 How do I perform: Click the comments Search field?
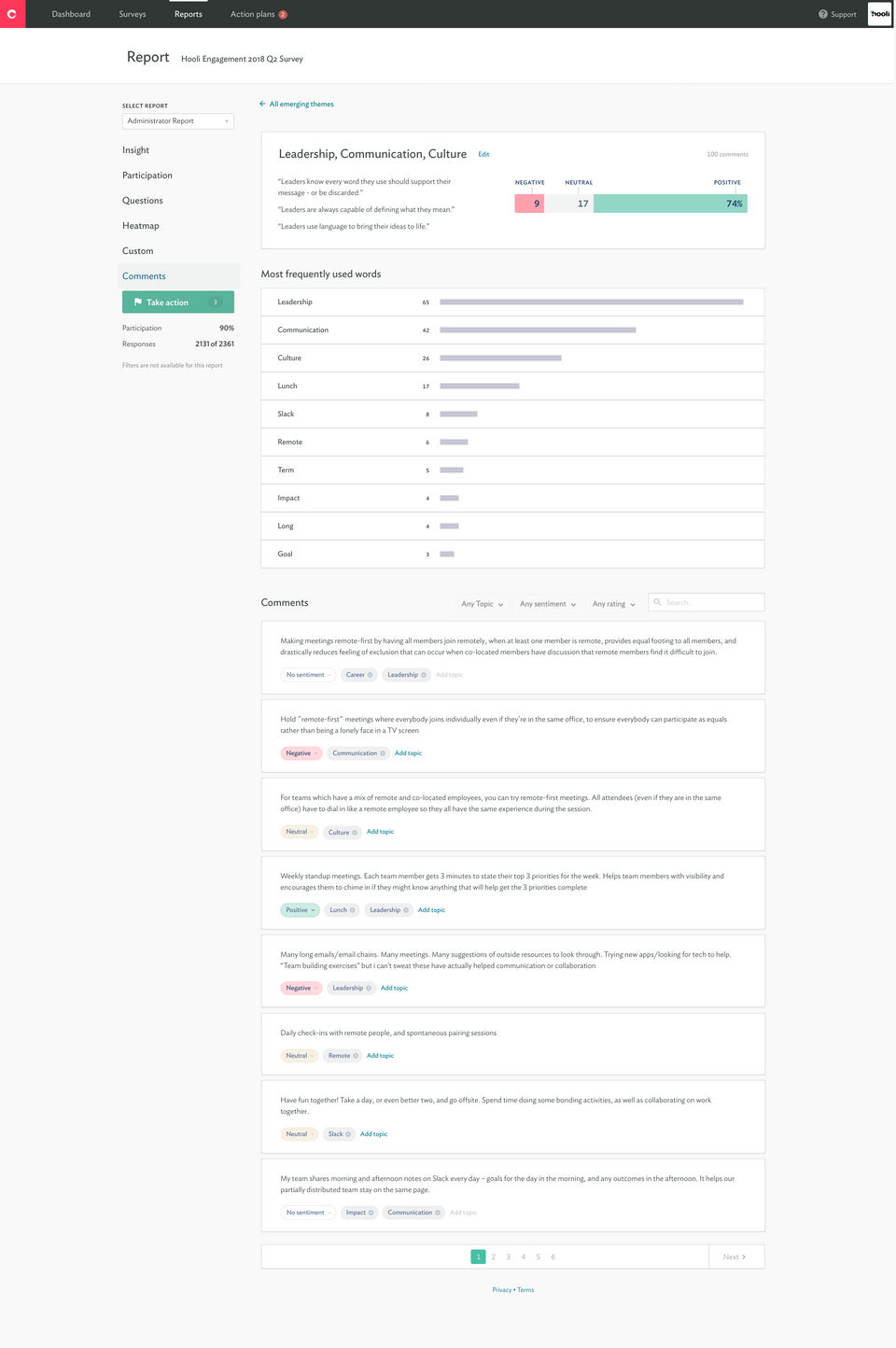[707, 602]
